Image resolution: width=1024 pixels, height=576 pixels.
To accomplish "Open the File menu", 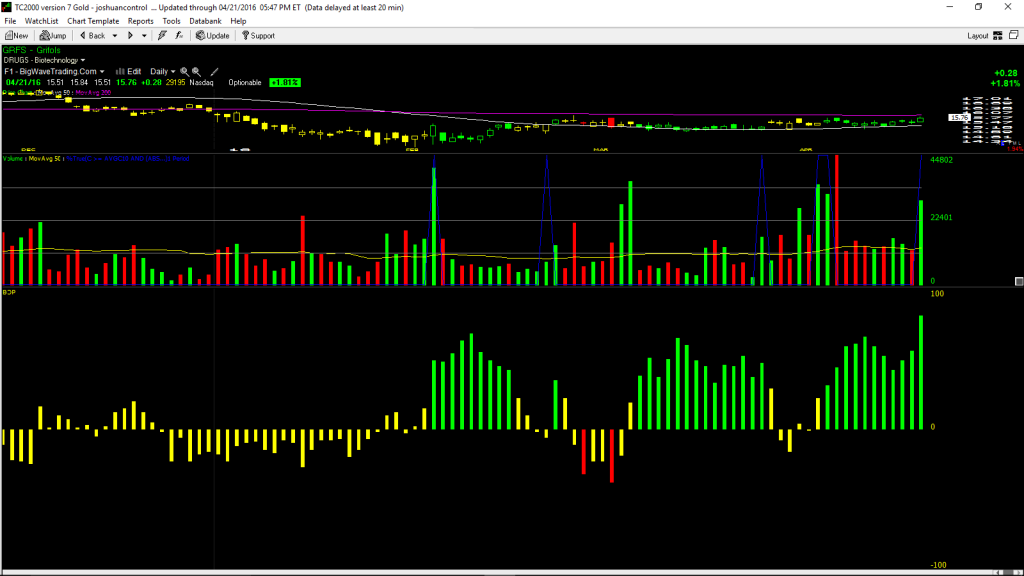I will pos(10,21).
